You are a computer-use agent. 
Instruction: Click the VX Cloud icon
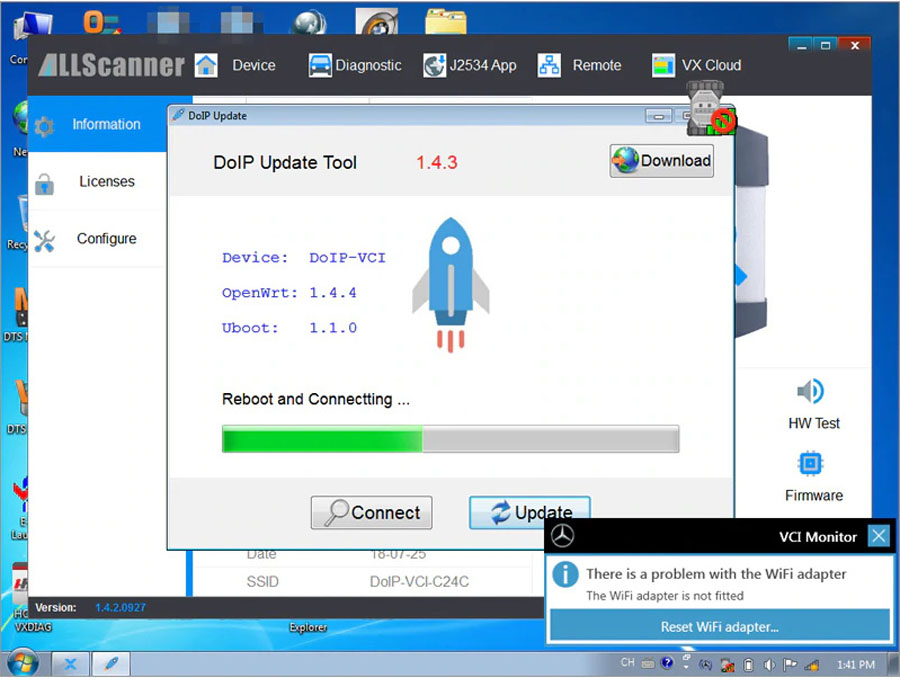(664, 65)
